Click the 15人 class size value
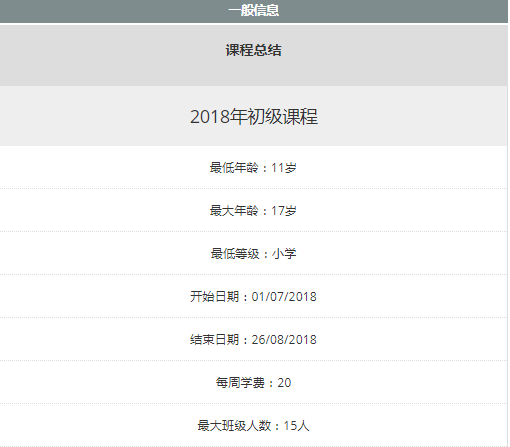The image size is (510, 447). click(296, 426)
